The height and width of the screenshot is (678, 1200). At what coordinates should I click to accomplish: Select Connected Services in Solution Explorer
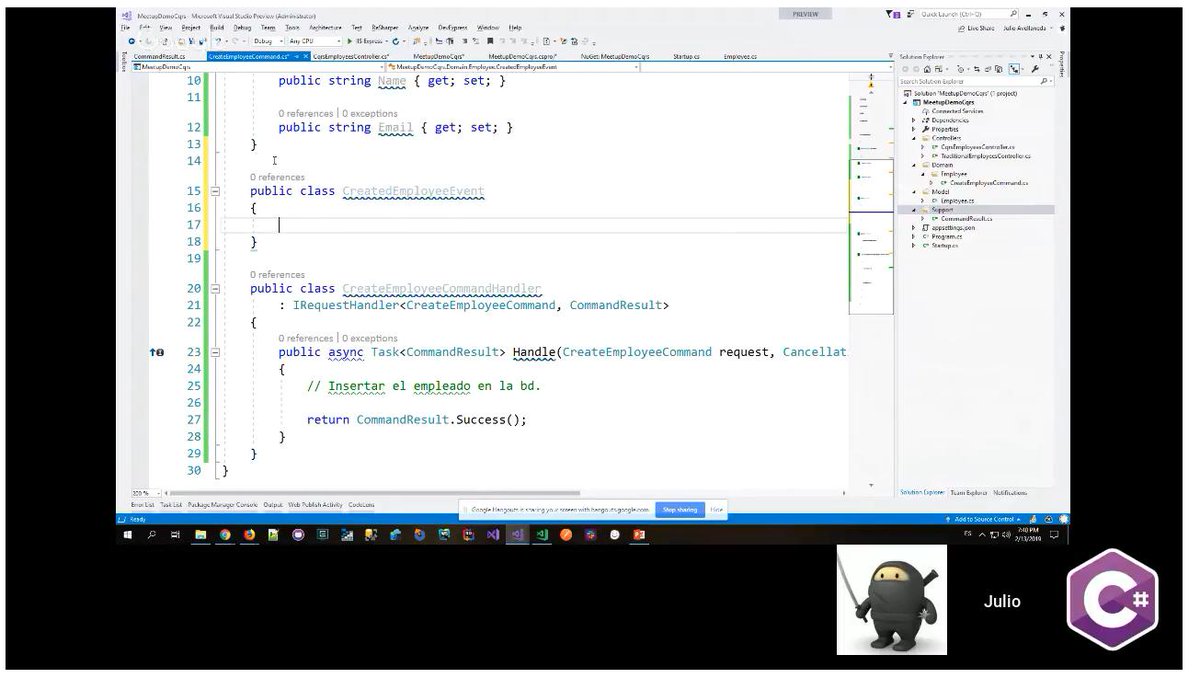click(x=957, y=111)
